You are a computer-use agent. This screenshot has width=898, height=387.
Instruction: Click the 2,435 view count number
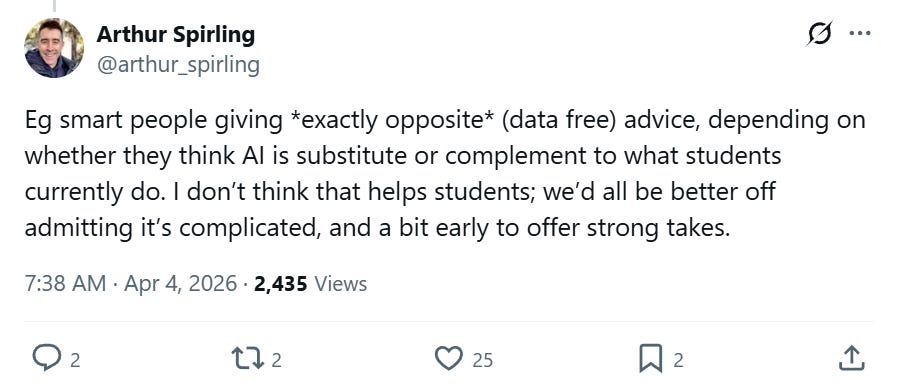281,283
